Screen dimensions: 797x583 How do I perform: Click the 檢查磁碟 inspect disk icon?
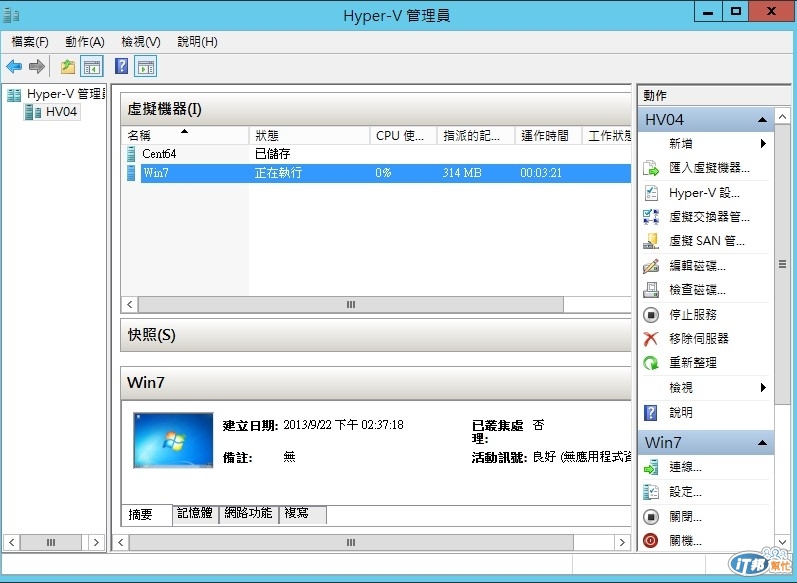651,290
